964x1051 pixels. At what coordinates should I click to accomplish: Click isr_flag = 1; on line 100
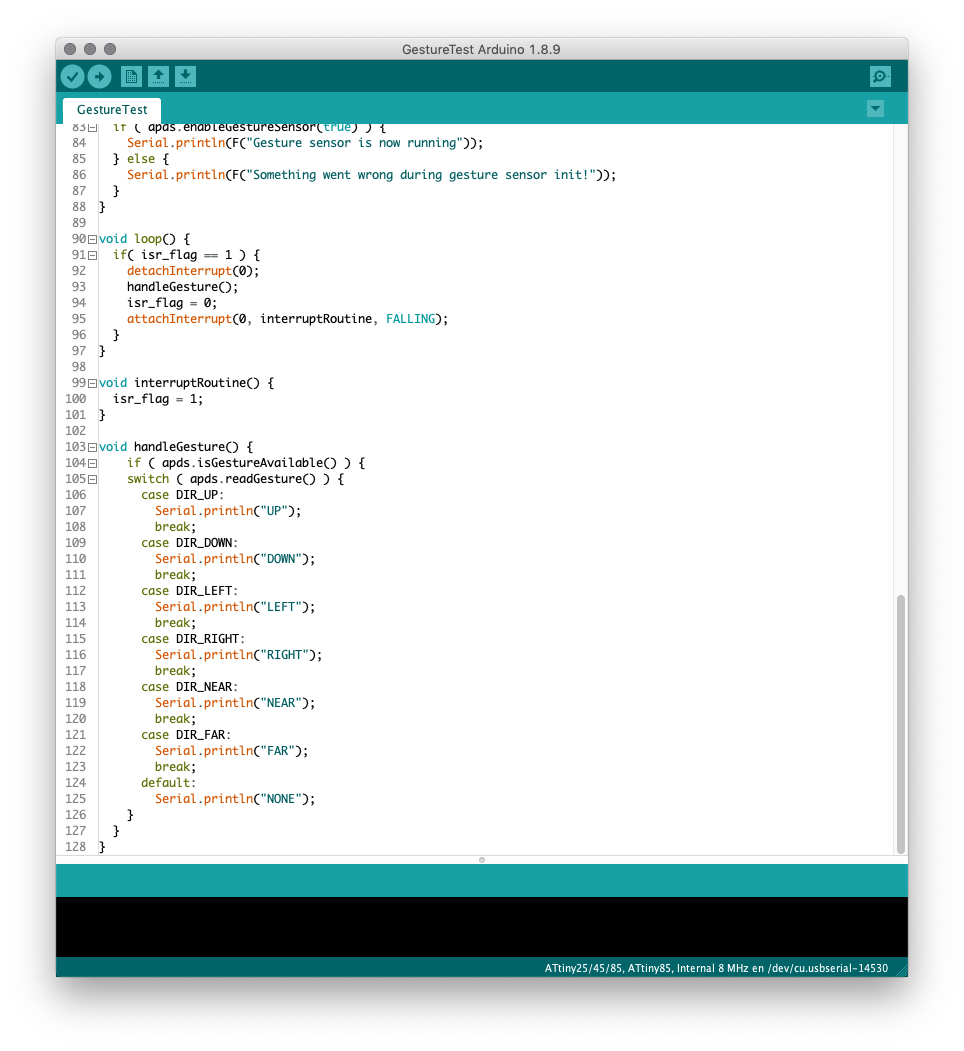point(158,399)
